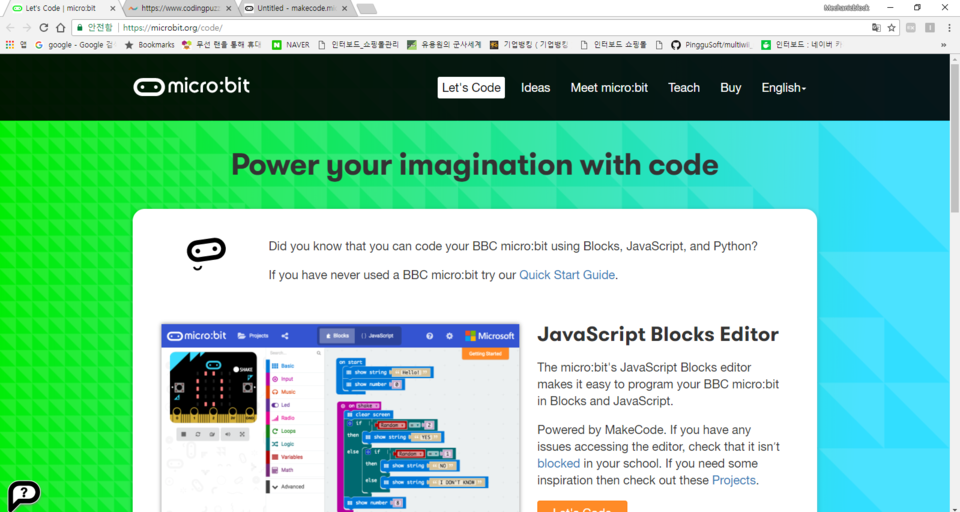Open the translate page icon in address bar
The width and height of the screenshot is (960, 512).
[877, 28]
